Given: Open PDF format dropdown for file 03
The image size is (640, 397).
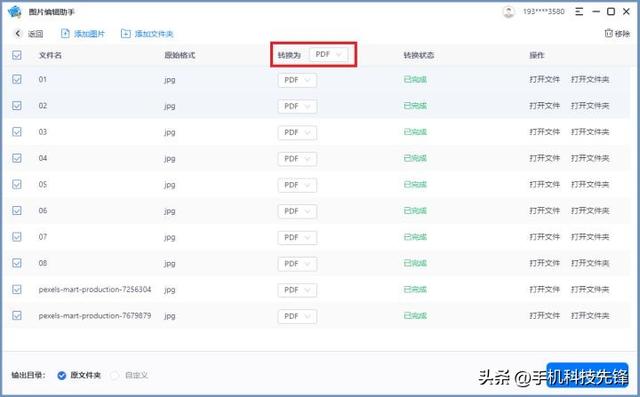Looking at the screenshot, I should click(297, 133).
